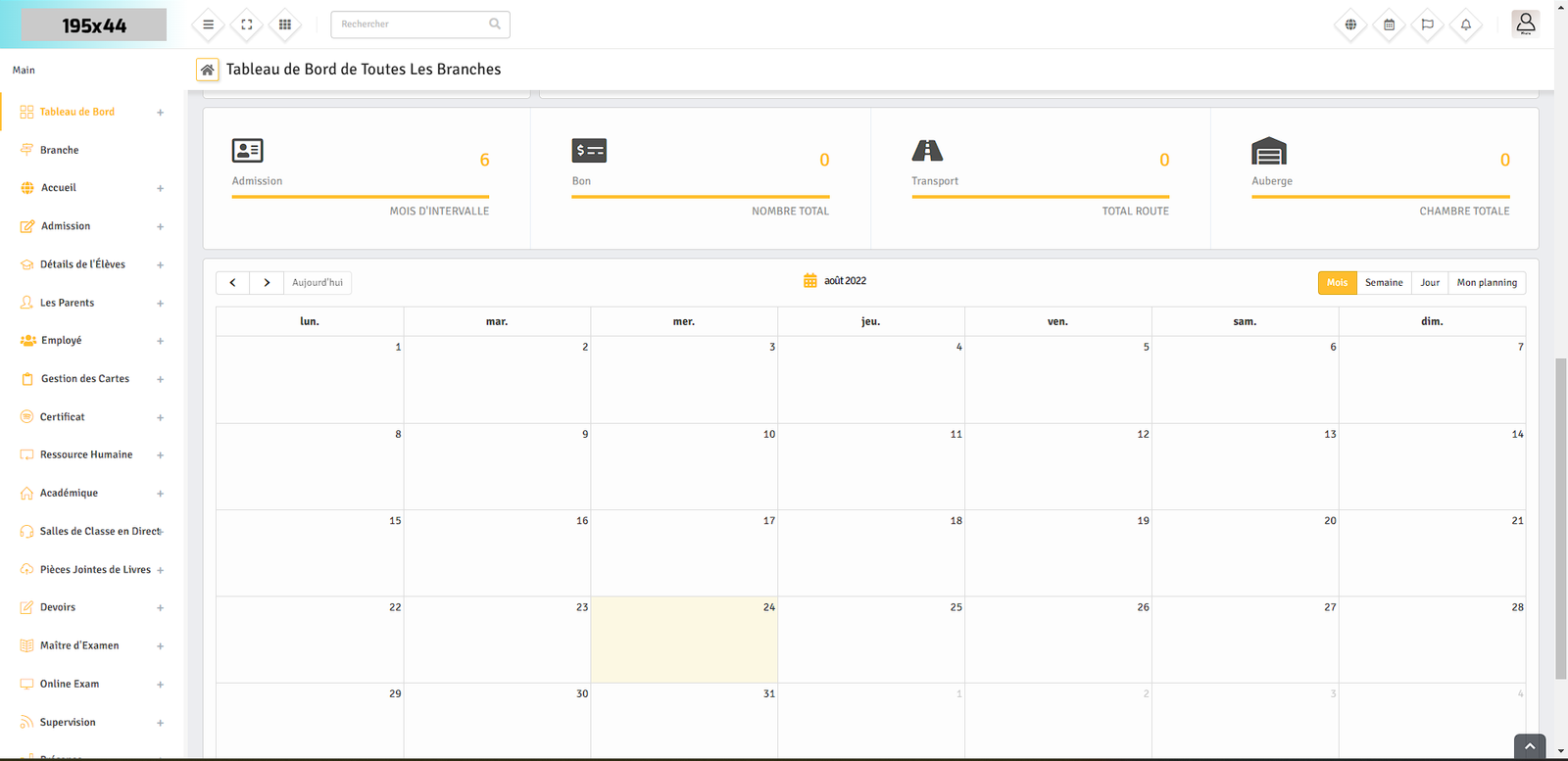Select the Mon planning view

point(1486,283)
